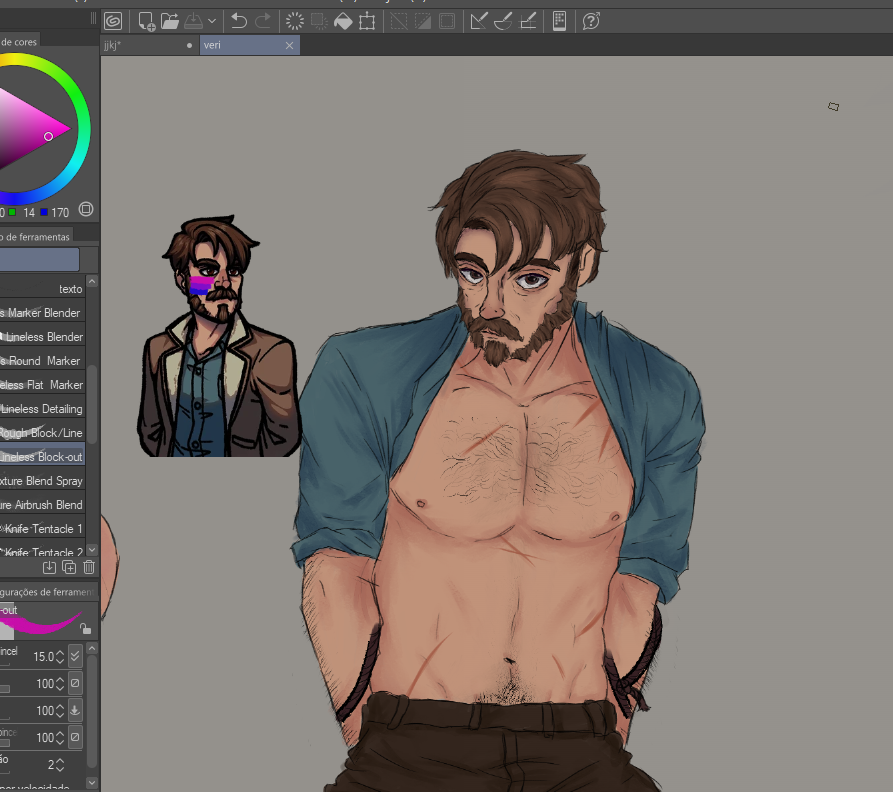Screen dimensions: 893x792
Task: Select the Texture Blend Spray brush
Action: coord(43,481)
